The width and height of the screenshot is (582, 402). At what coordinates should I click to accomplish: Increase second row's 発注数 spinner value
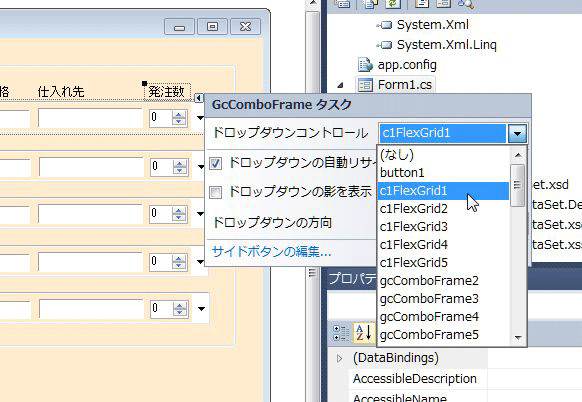click(x=180, y=163)
